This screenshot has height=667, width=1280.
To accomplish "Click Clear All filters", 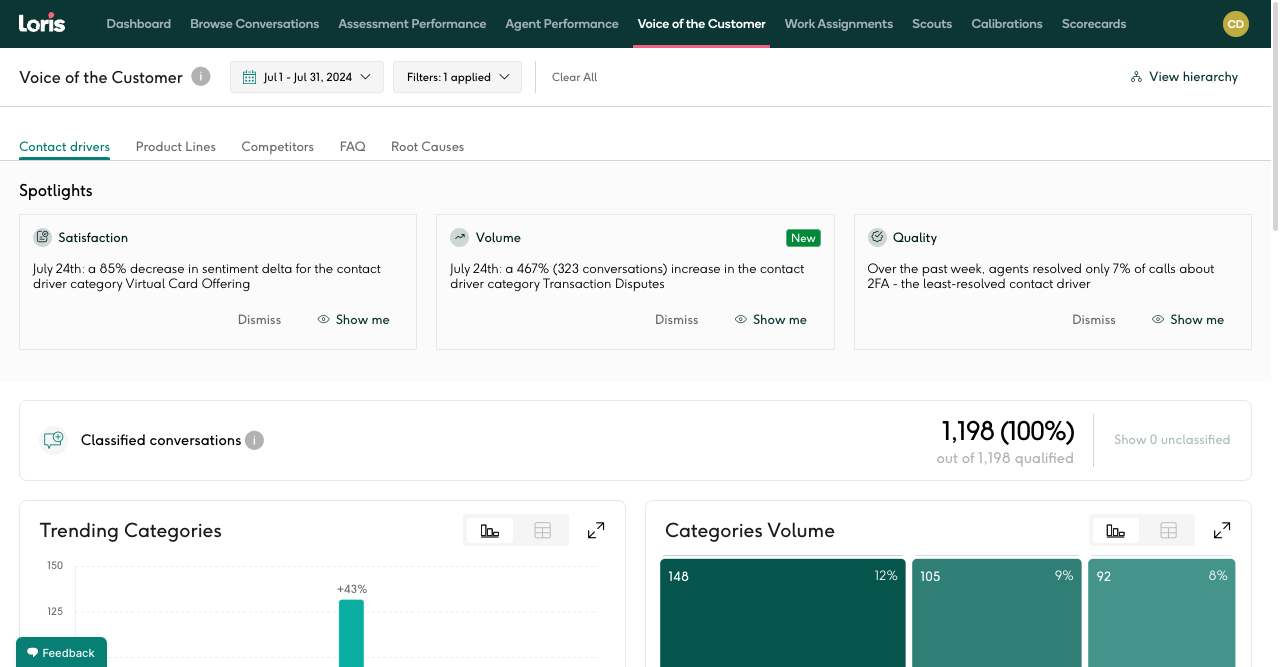I will click(x=574, y=77).
